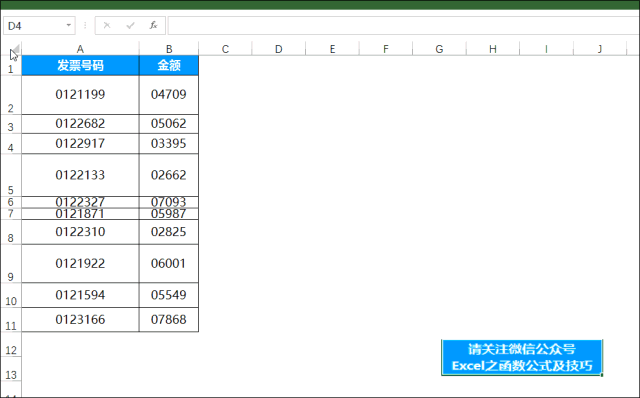Select cell containing 0122133

tap(80, 175)
